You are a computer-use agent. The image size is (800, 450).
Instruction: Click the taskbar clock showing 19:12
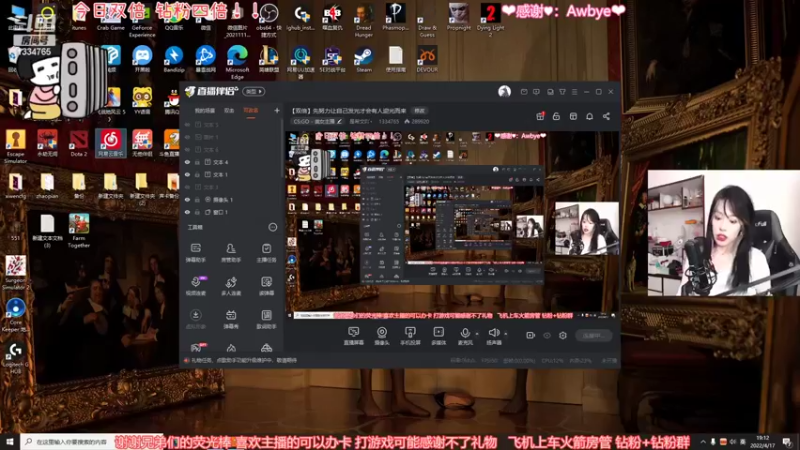[x=763, y=441]
